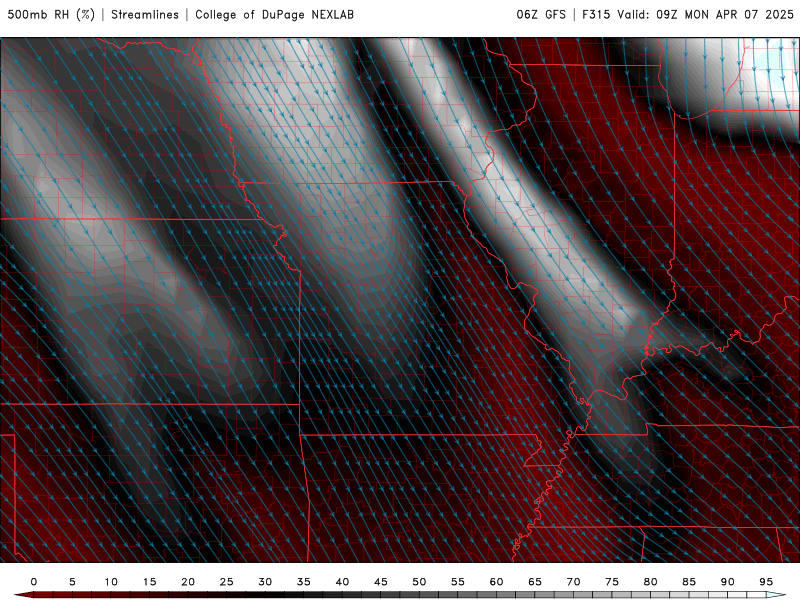Select the 30 value on the RH scale
The height and width of the screenshot is (600, 800).
pyautogui.click(x=265, y=582)
